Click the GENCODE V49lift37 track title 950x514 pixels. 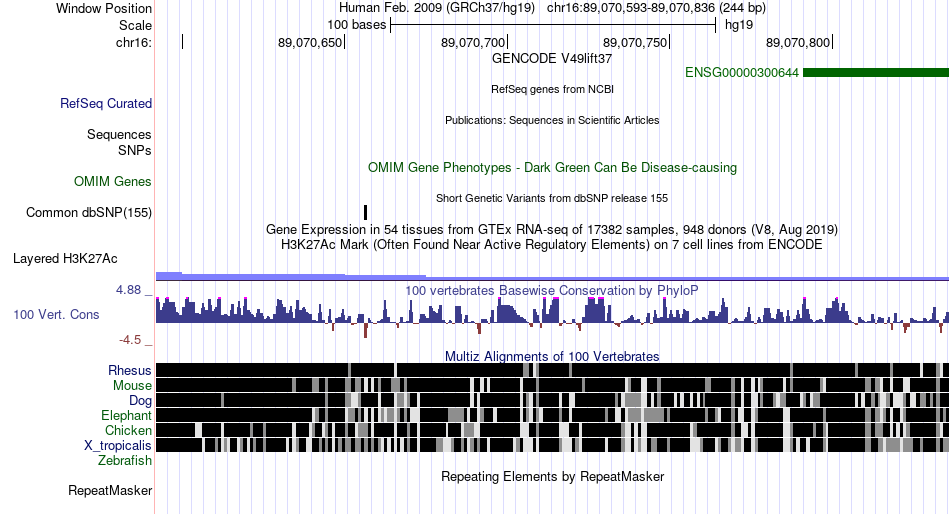tap(552, 59)
